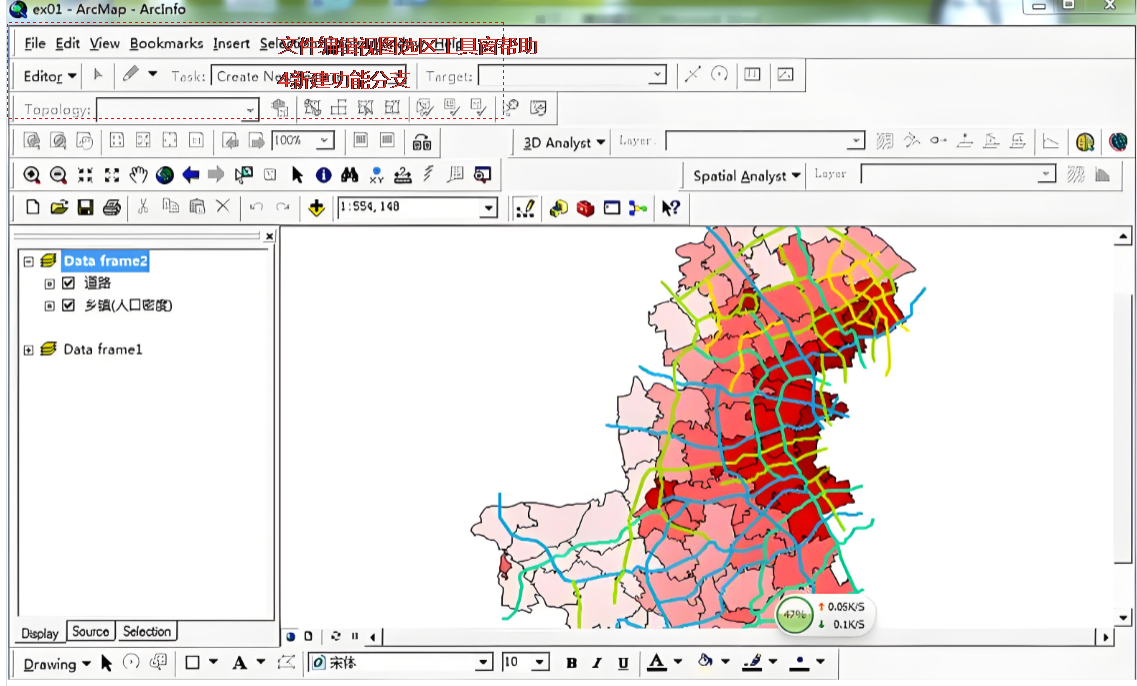Uncheck the 乡镇(人口密度) layer checkbox

tap(68, 305)
